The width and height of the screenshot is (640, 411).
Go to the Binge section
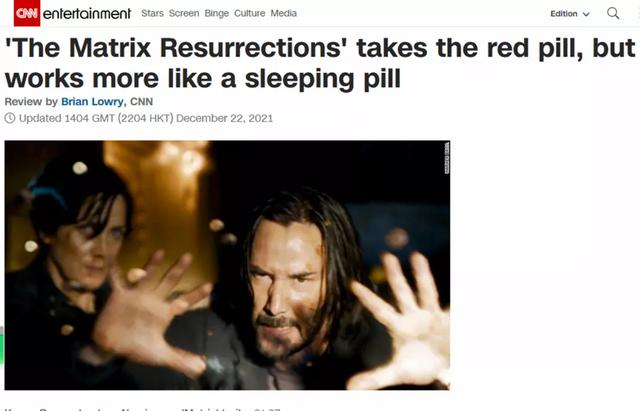click(x=216, y=13)
